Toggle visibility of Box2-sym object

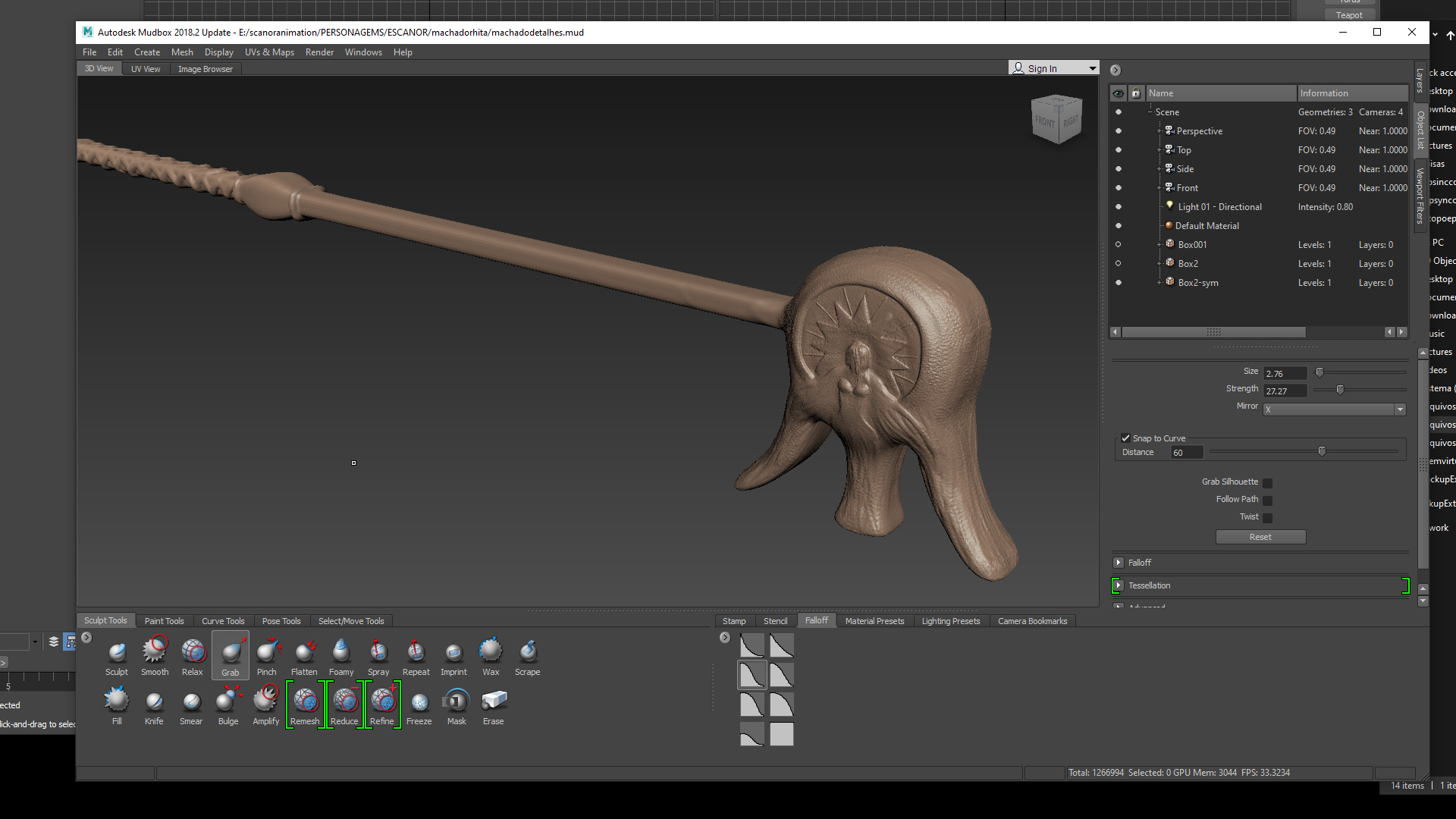coord(1118,283)
